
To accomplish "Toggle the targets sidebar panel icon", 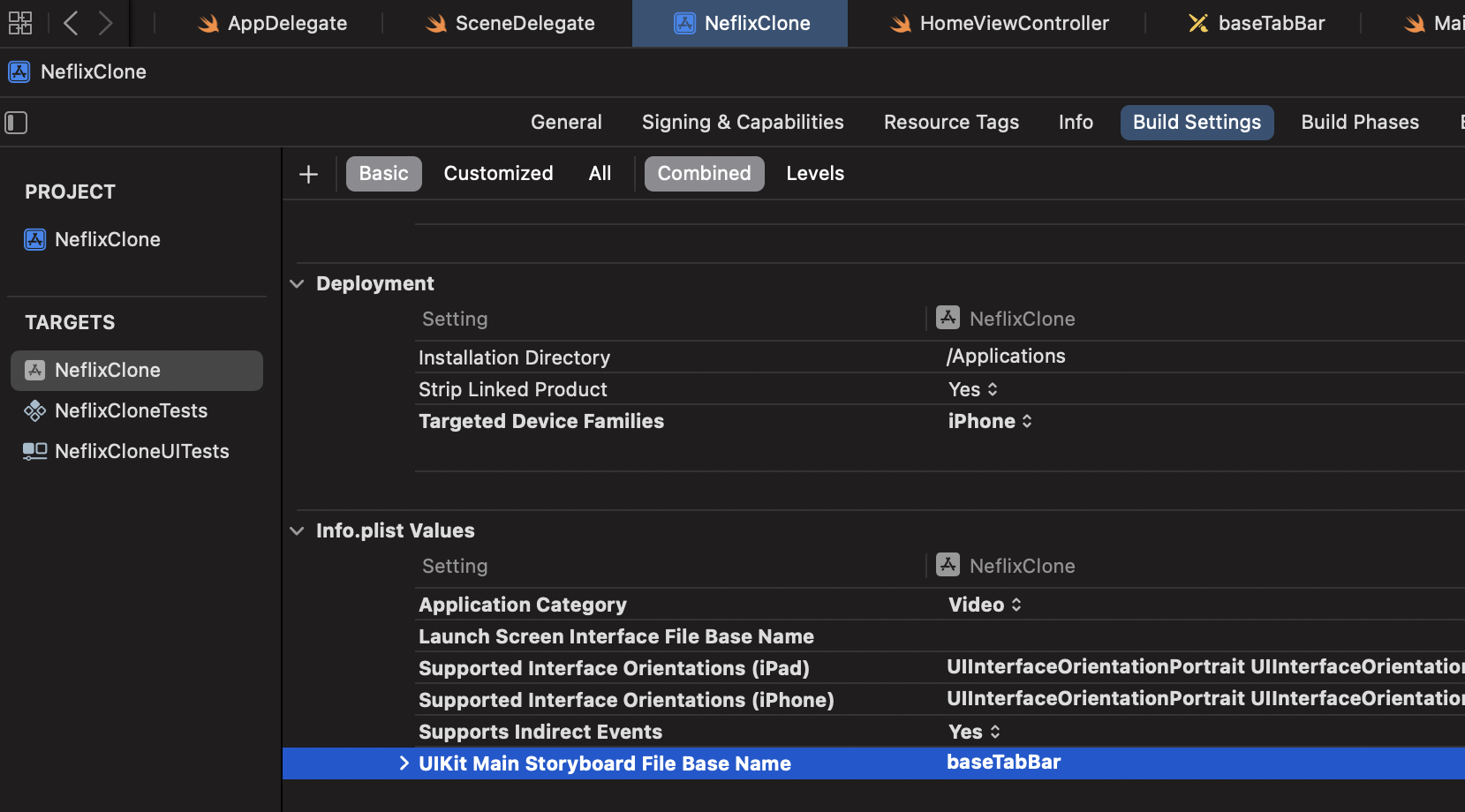I will click(x=16, y=123).
